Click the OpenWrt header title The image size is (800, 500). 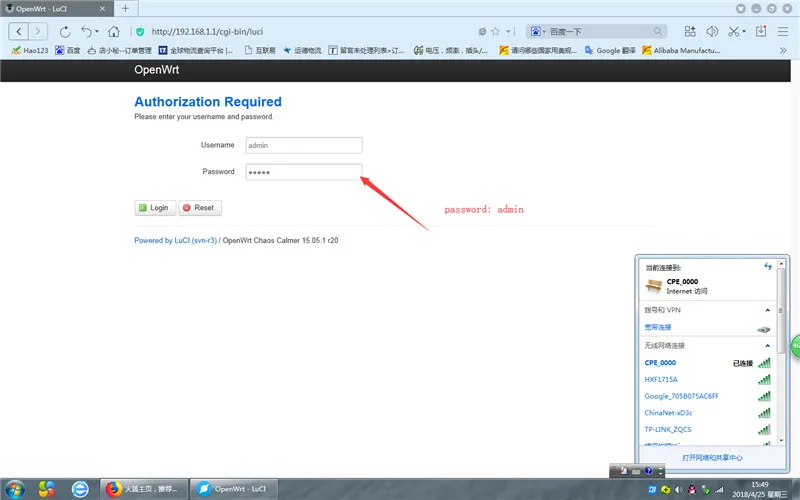pyautogui.click(x=157, y=70)
